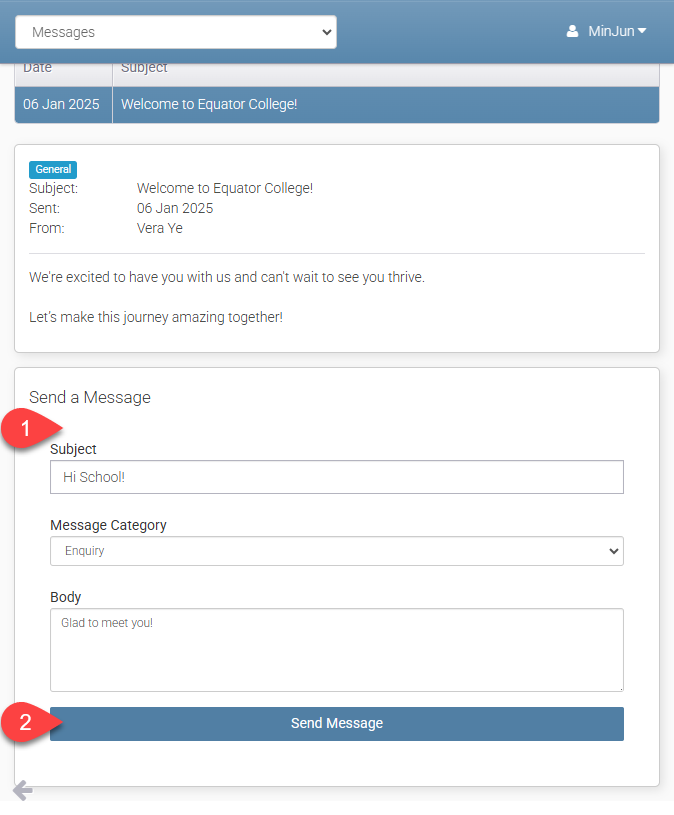
Task: Click the sender name Vera Ye
Action: (x=160, y=228)
